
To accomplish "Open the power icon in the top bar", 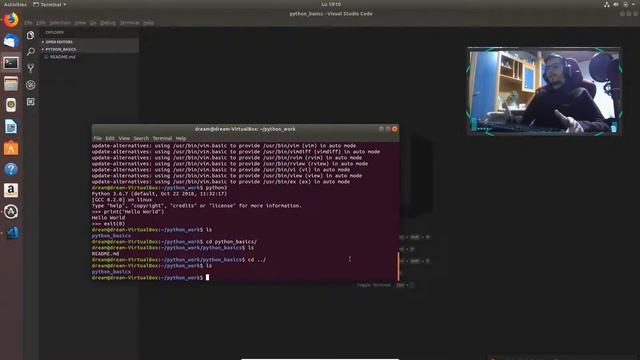I will click(x=626, y=4).
